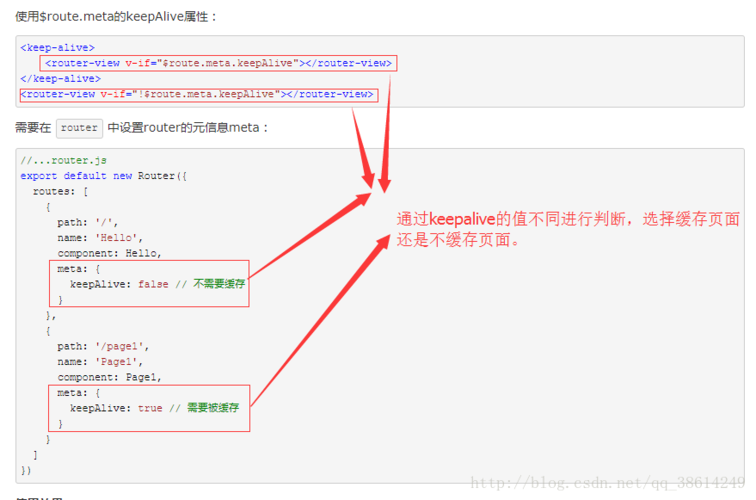Screen dimensions: 756x500
Task: Click the comment '//...router.js'
Action: click(63, 161)
